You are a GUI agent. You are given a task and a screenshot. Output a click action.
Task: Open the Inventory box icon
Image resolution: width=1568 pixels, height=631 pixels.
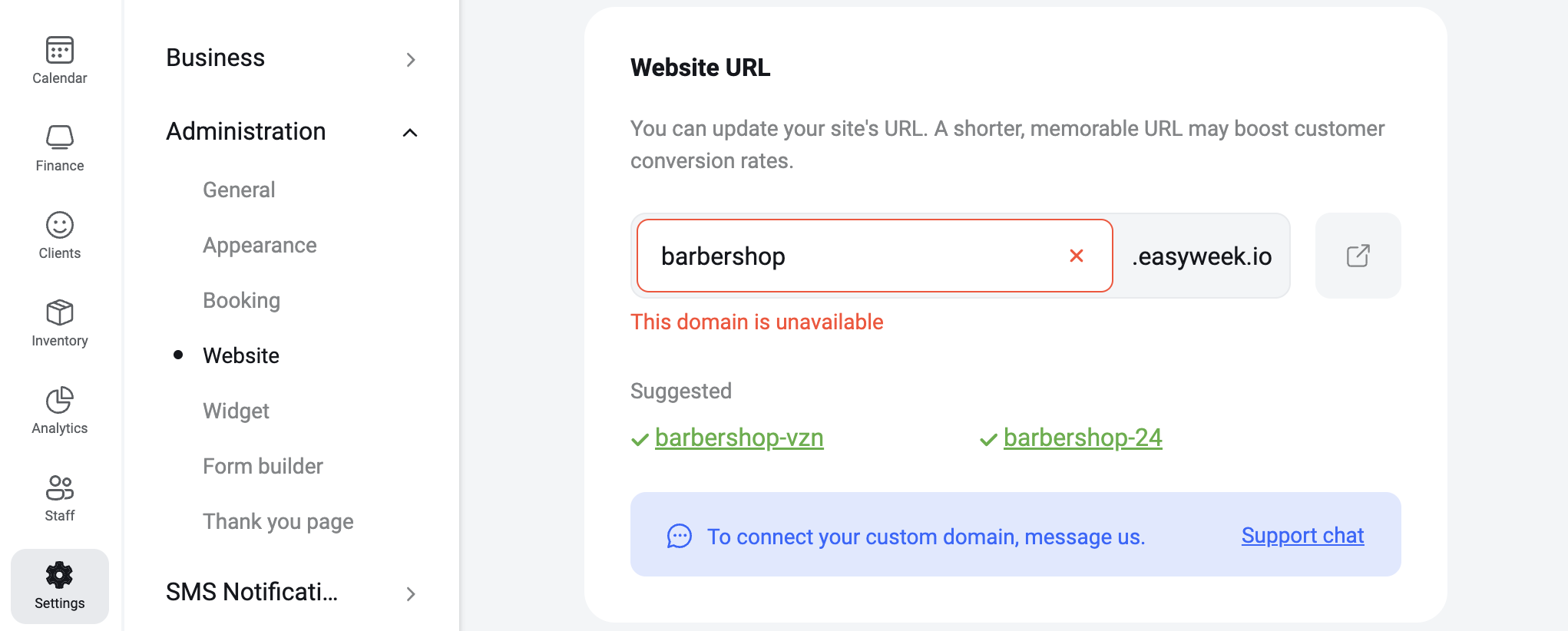coord(60,312)
